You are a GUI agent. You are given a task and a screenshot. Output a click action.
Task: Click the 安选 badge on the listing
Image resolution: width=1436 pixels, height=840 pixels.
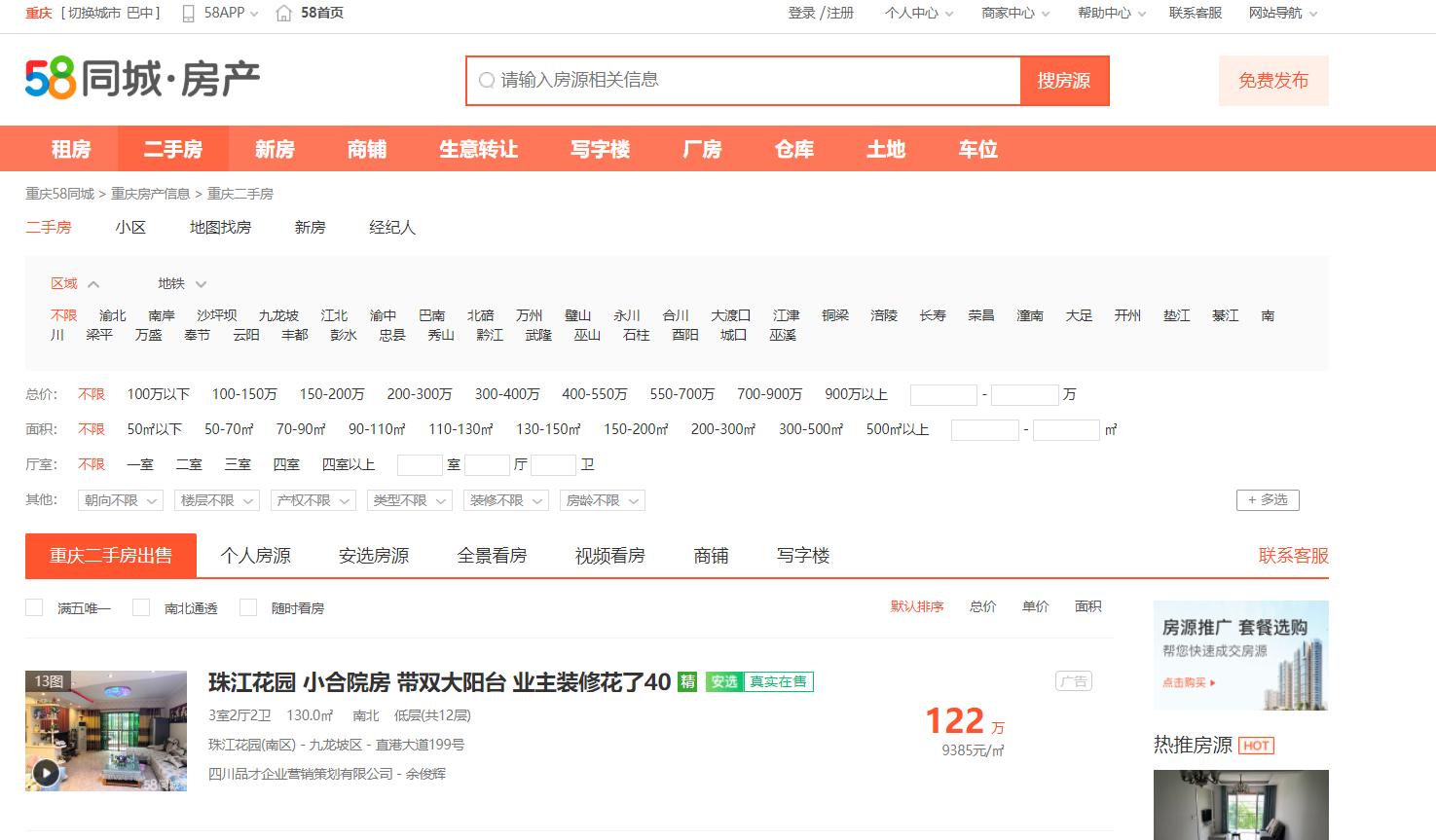coord(723,682)
